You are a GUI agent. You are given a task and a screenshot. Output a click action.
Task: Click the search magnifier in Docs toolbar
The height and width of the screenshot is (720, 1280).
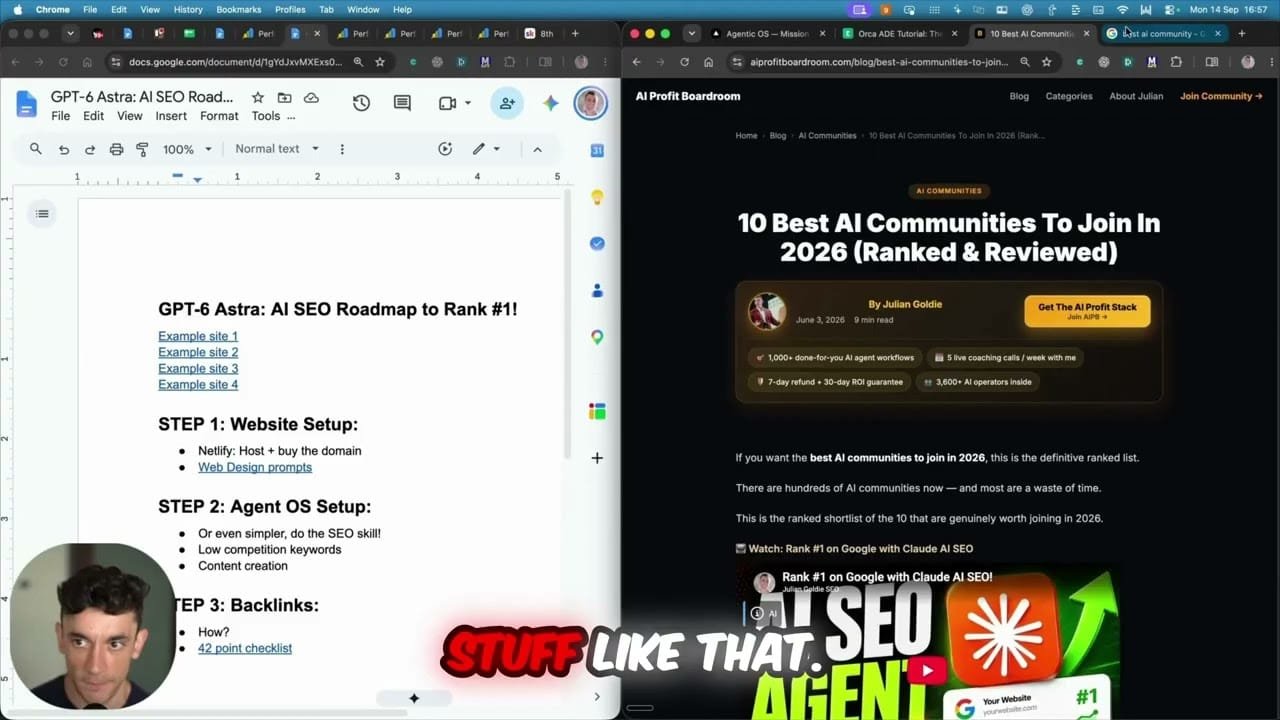point(36,149)
